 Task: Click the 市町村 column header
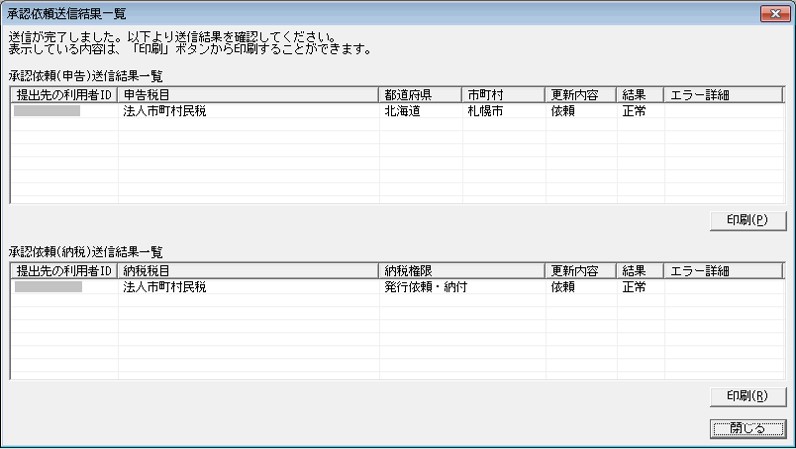click(503, 95)
